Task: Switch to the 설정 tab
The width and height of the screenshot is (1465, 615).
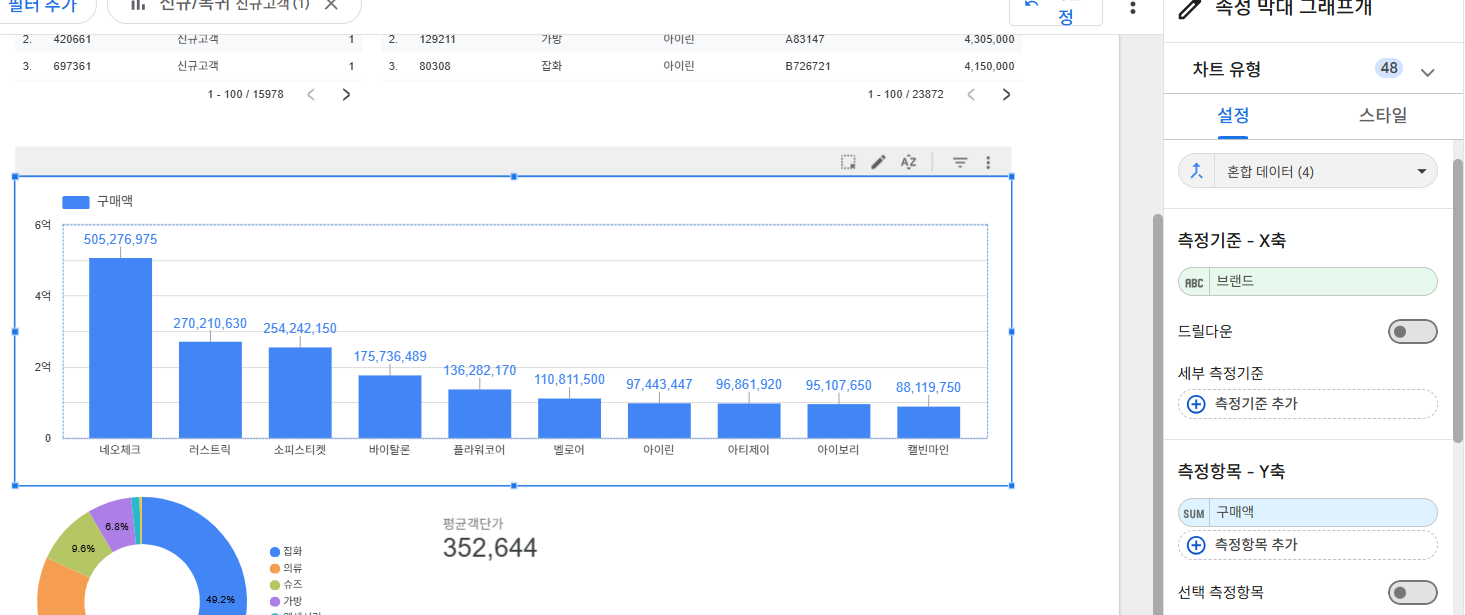Action: (x=1232, y=115)
